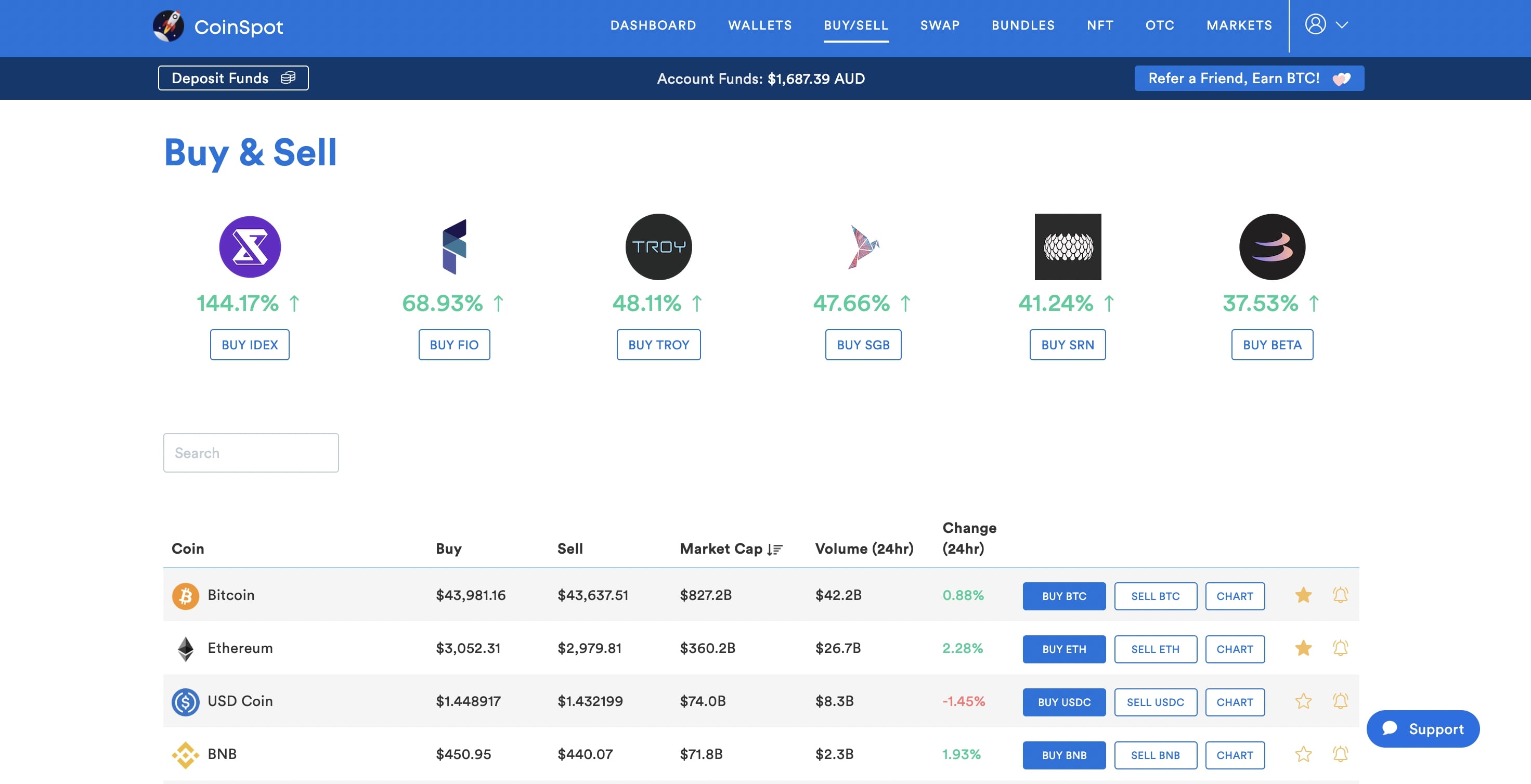The width and height of the screenshot is (1531, 784).
Task: Click the IDEX coin logo
Action: 250,246
